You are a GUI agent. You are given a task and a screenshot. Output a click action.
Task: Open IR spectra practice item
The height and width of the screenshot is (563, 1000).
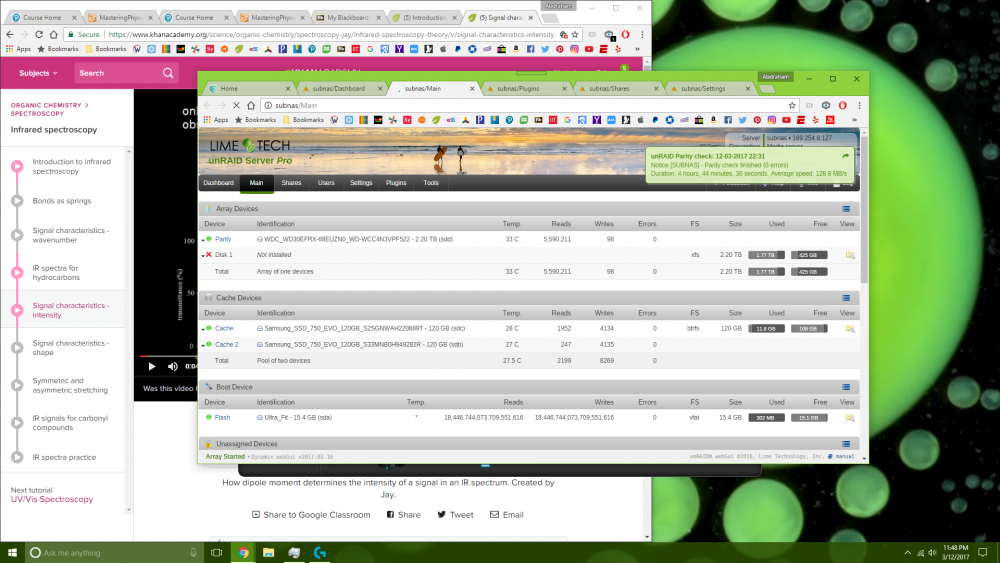coord(64,457)
